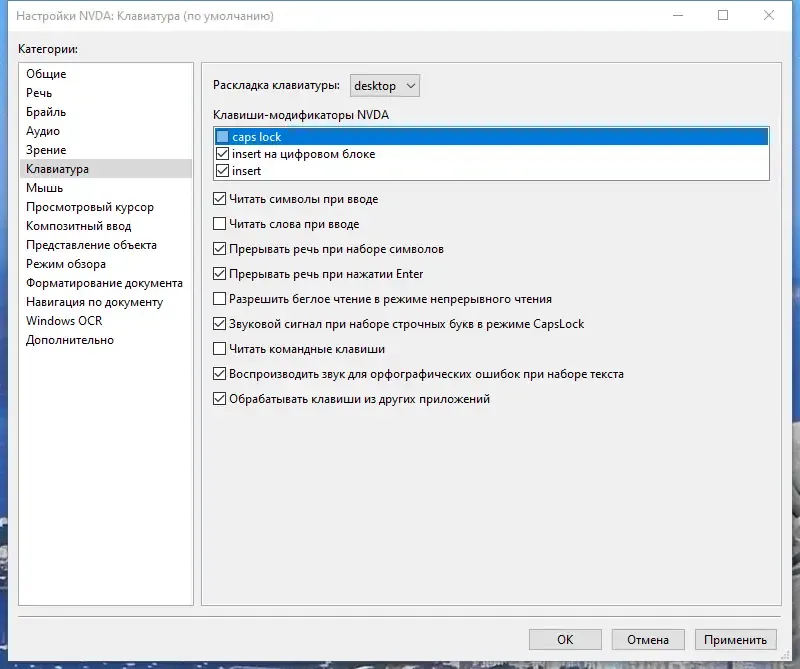The image size is (800, 669).
Task: Toggle Прерывать речь при наборе символов
Action: pos(219,249)
